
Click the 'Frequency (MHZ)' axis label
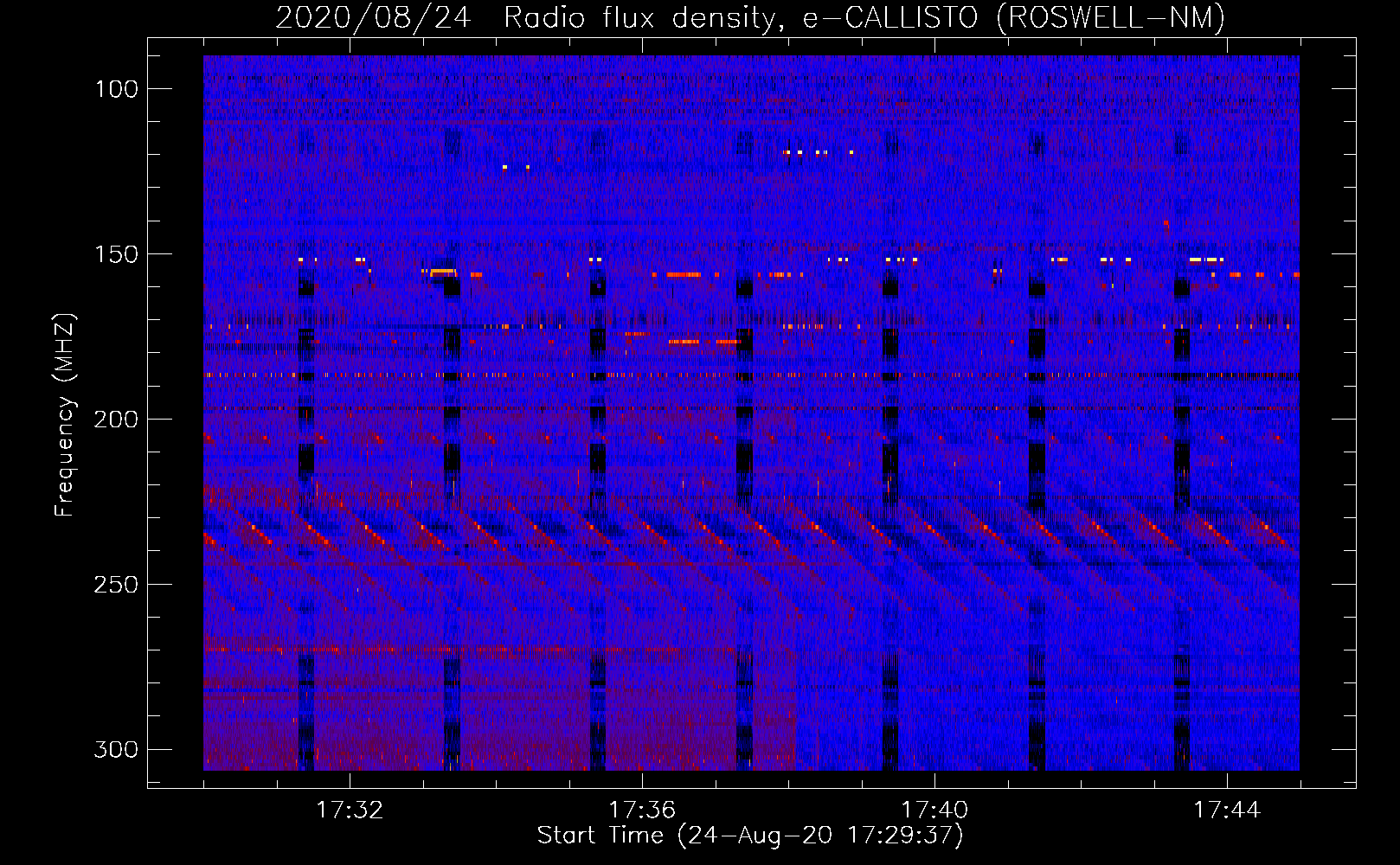click(x=65, y=414)
